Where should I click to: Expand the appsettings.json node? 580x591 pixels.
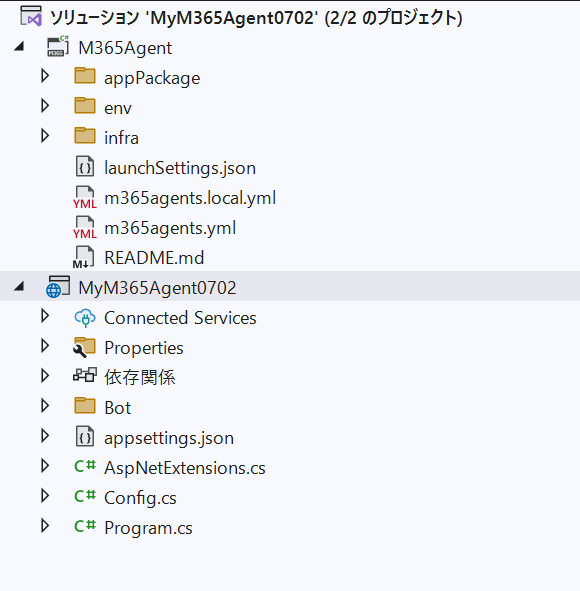point(45,436)
